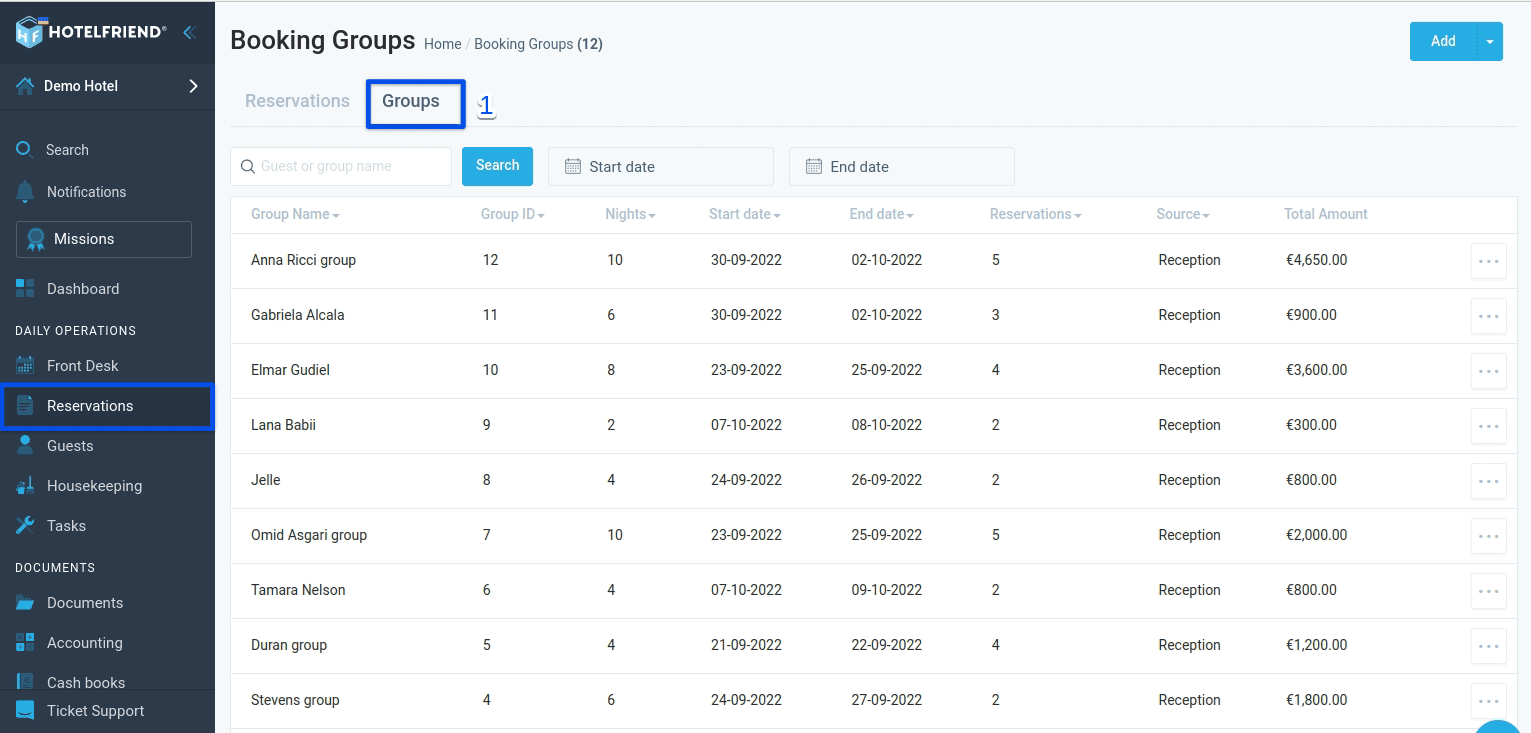
Task: Click the Booking Groups breadcrumb
Action: 524,44
